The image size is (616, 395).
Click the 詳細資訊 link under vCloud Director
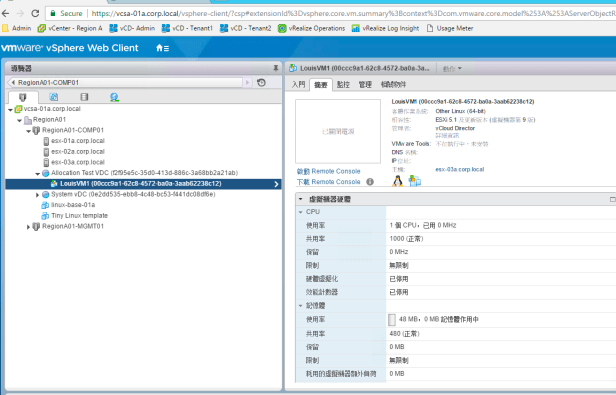coord(447,136)
